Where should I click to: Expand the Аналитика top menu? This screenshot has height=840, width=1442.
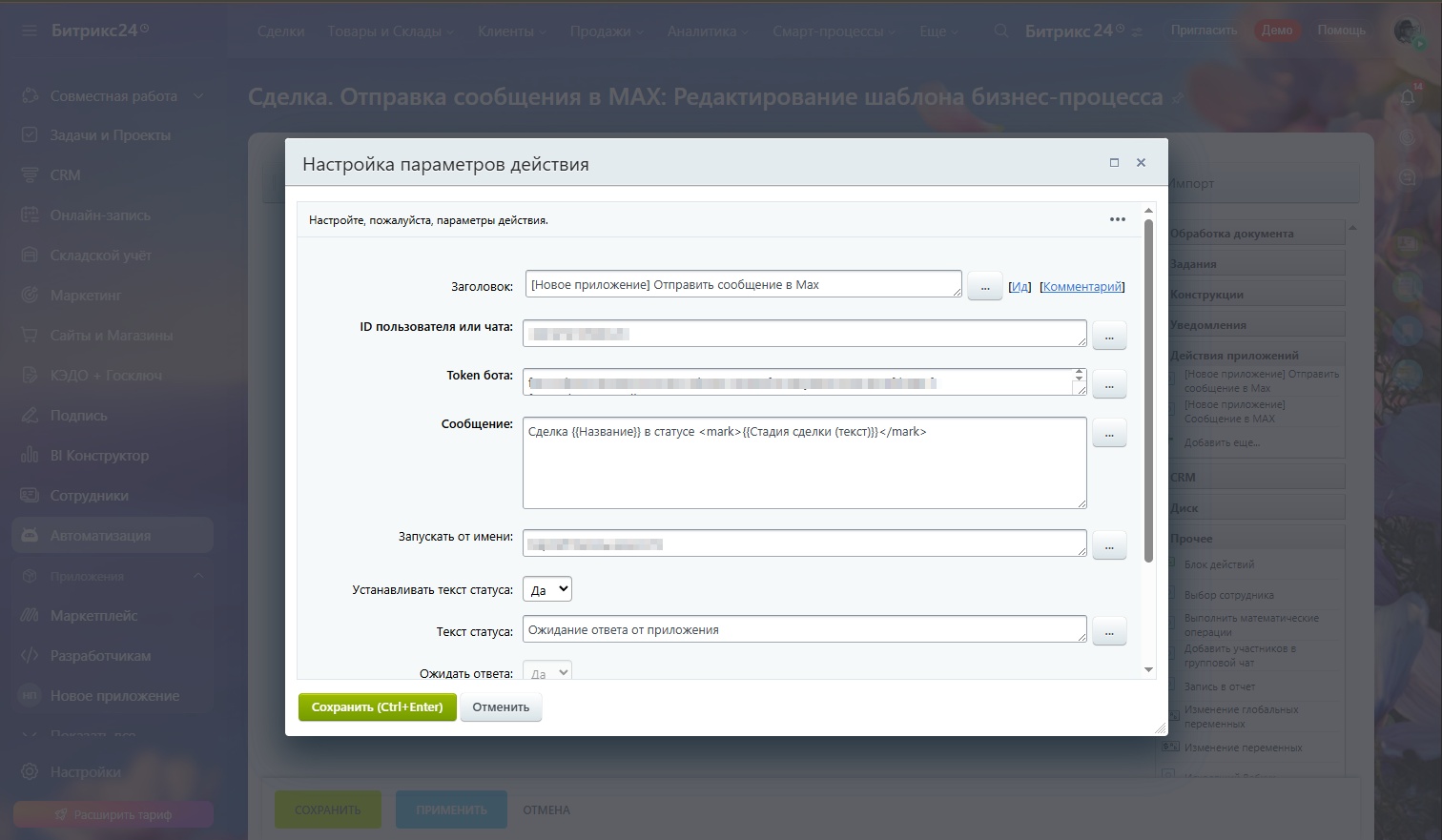pyautogui.click(x=708, y=31)
